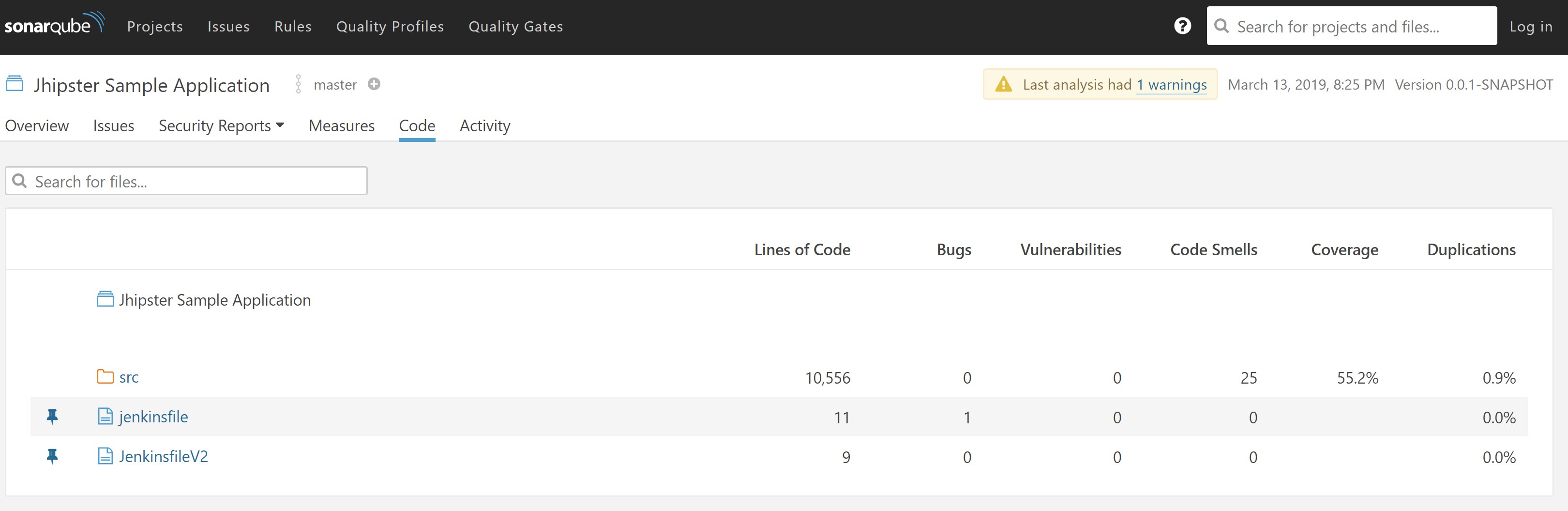Viewport: 1568px width, 511px height.
Task: Click the Log in link
Action: pos(1530,26)
